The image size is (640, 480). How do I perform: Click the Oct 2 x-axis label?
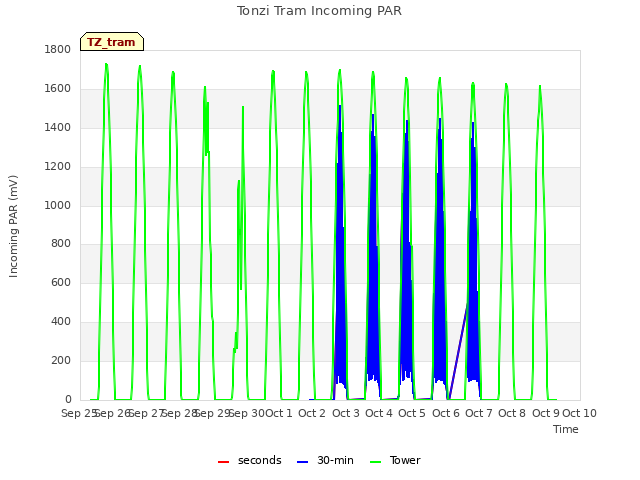312,413
